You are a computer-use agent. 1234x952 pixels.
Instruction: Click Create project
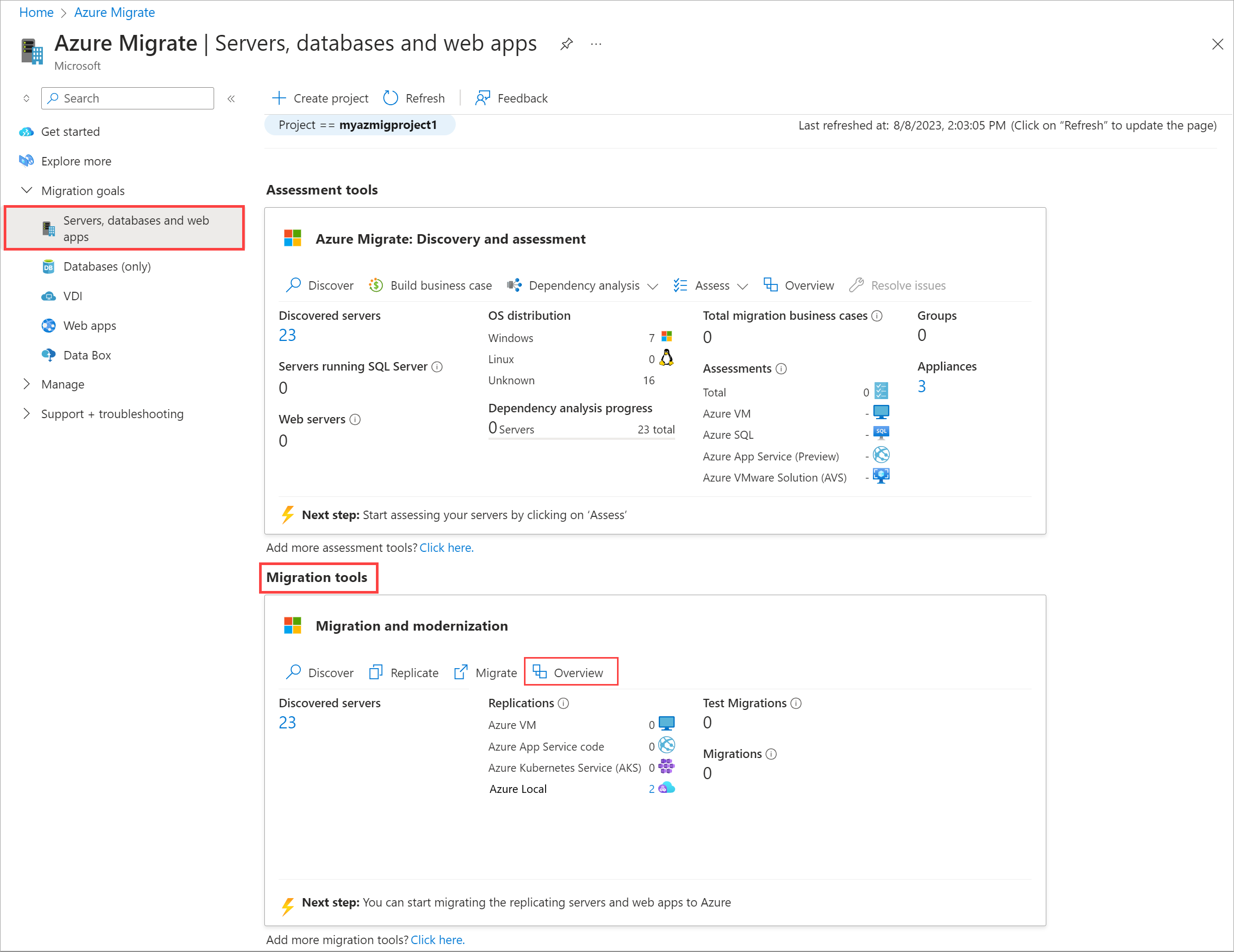pyautogui.click(x=320, y=98)
